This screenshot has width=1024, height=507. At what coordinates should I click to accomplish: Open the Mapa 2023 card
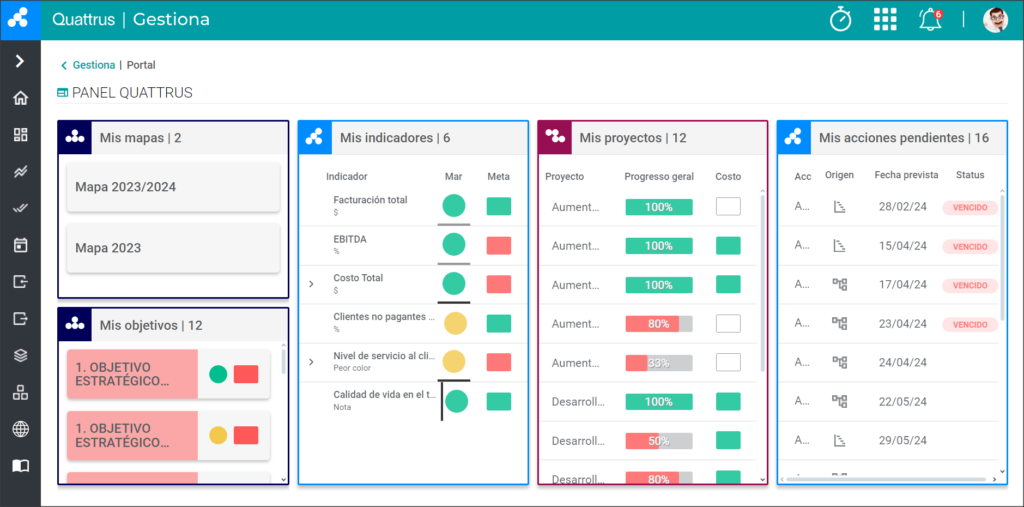coord(173,248)
